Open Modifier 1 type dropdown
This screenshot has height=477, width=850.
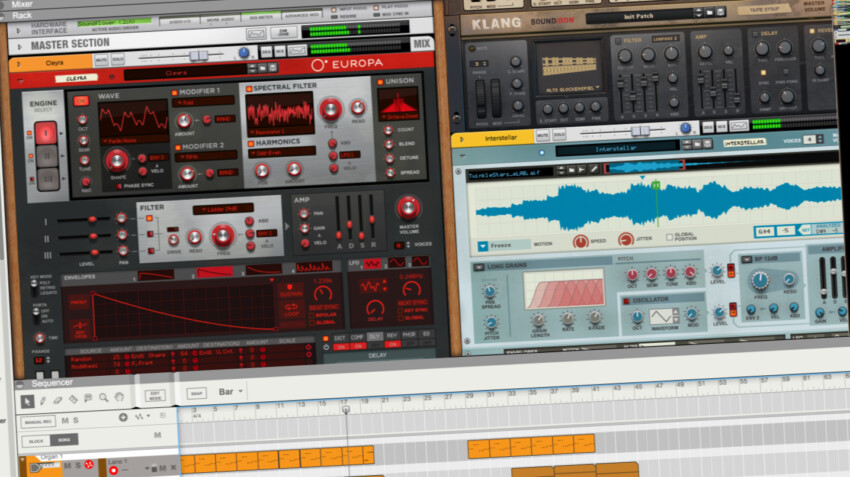click(203, 102)
